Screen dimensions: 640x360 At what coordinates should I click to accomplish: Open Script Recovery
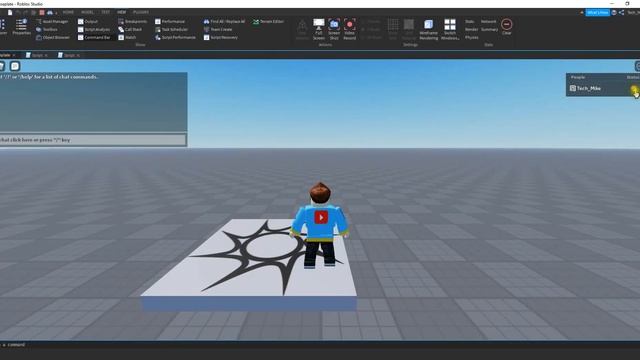pos(220,37)
